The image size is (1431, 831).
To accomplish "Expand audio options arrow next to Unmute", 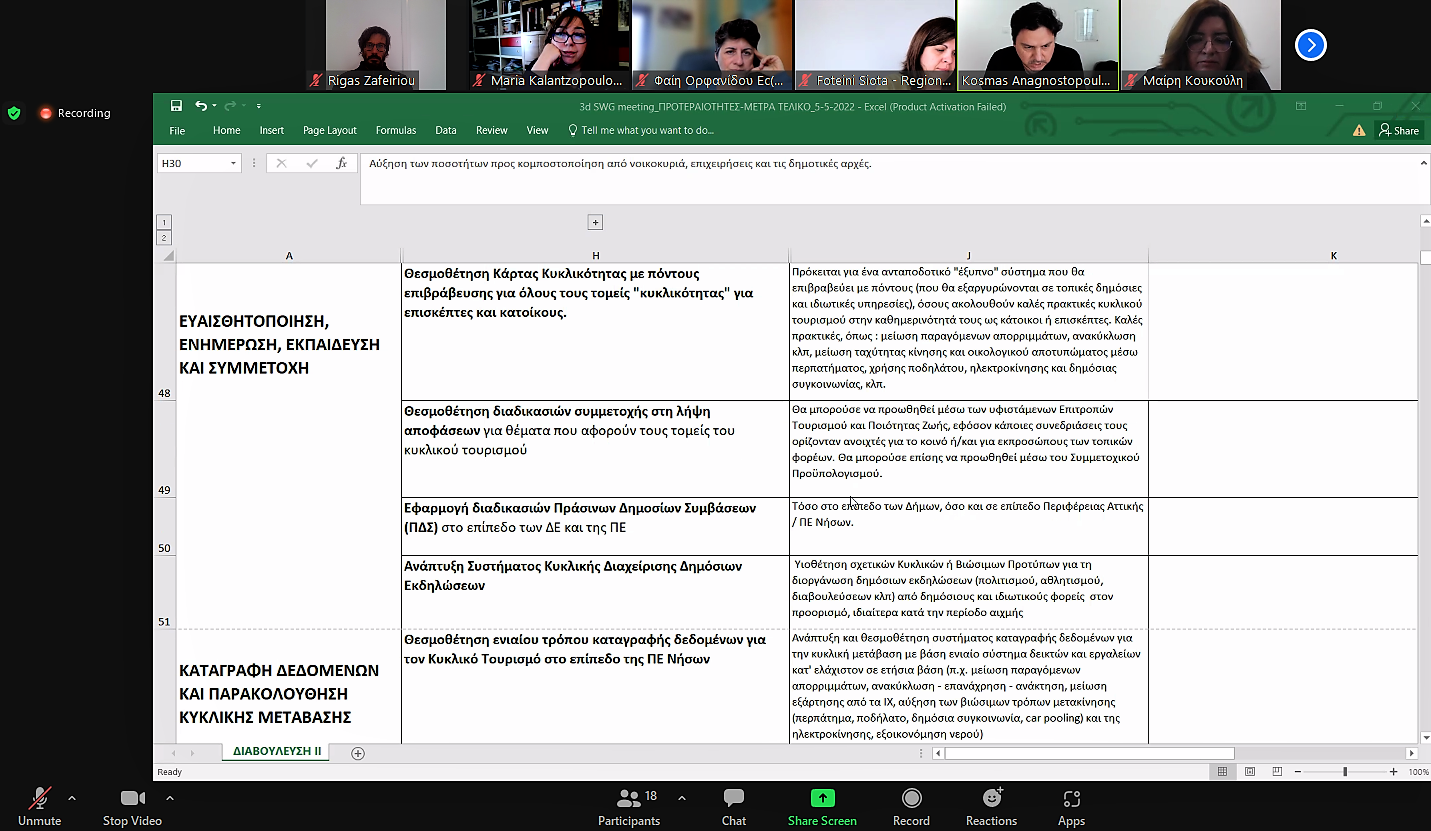I will tap(72, 798).
